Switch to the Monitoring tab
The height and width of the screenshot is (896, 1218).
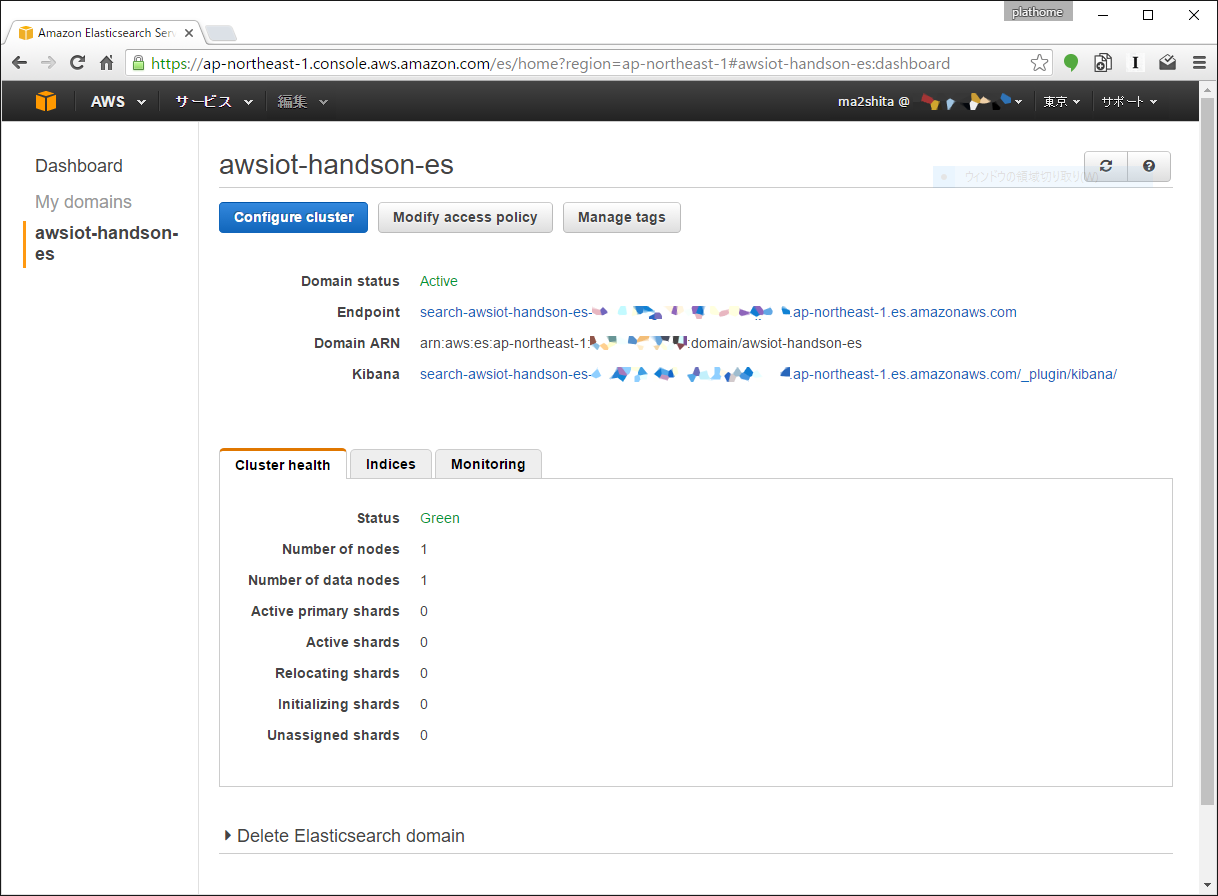[x=488, y=464]
